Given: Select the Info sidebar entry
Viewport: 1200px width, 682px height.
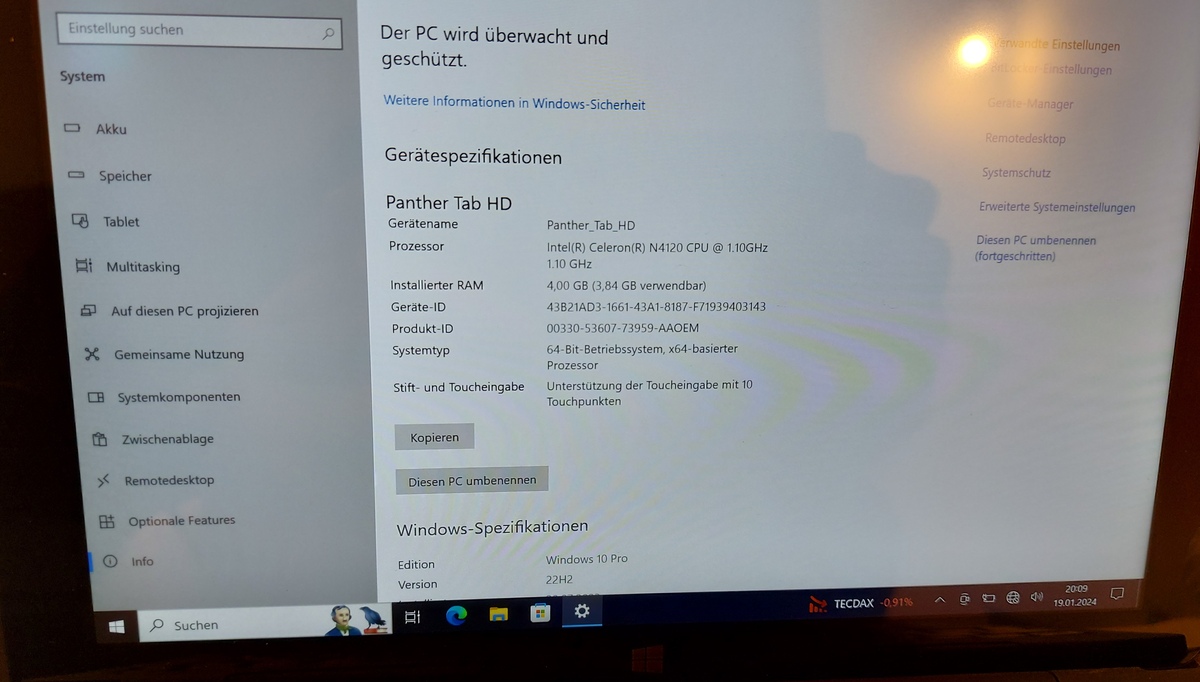Looking at the screenshot, I should 128,561.
